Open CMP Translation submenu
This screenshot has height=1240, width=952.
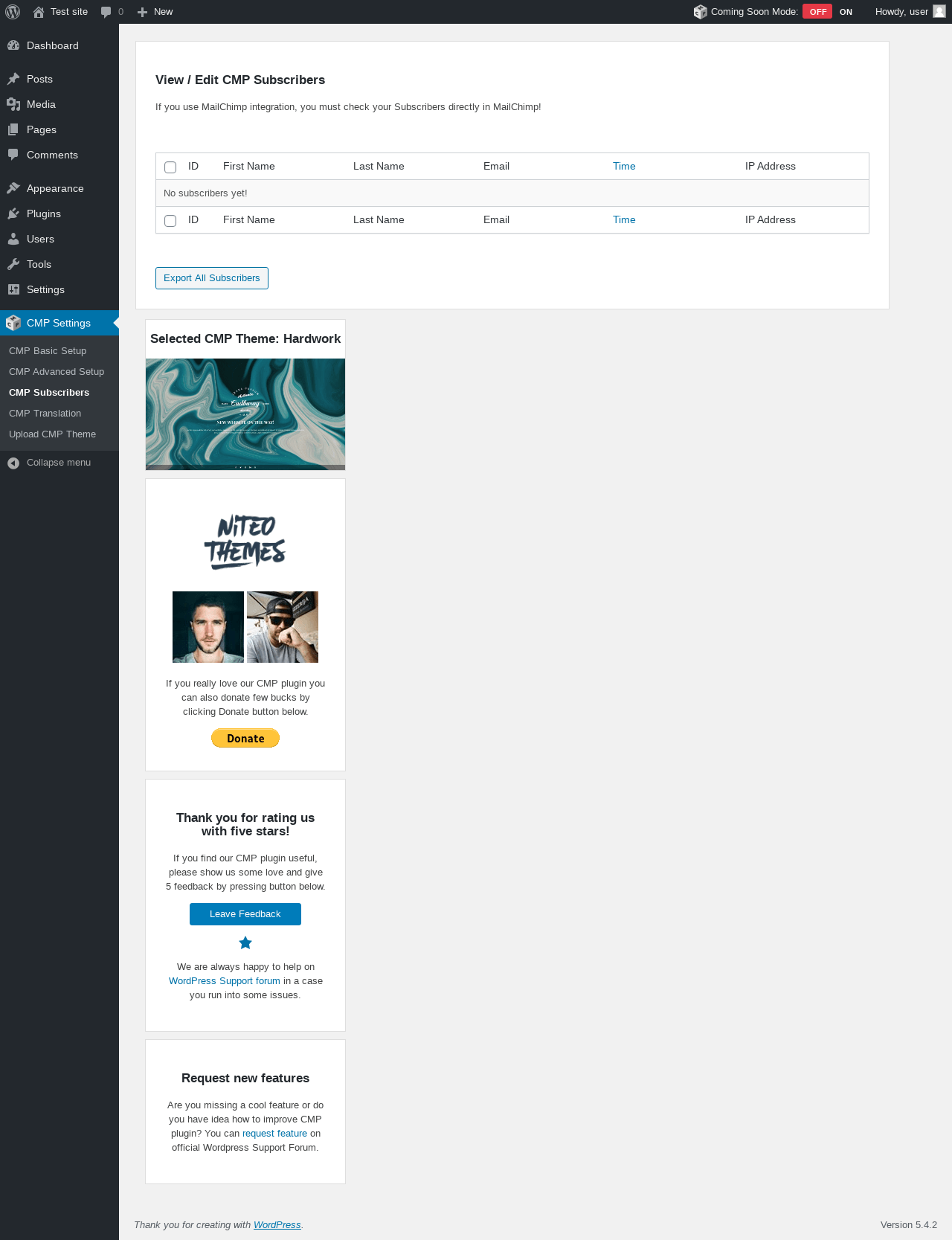coord(45,414)
